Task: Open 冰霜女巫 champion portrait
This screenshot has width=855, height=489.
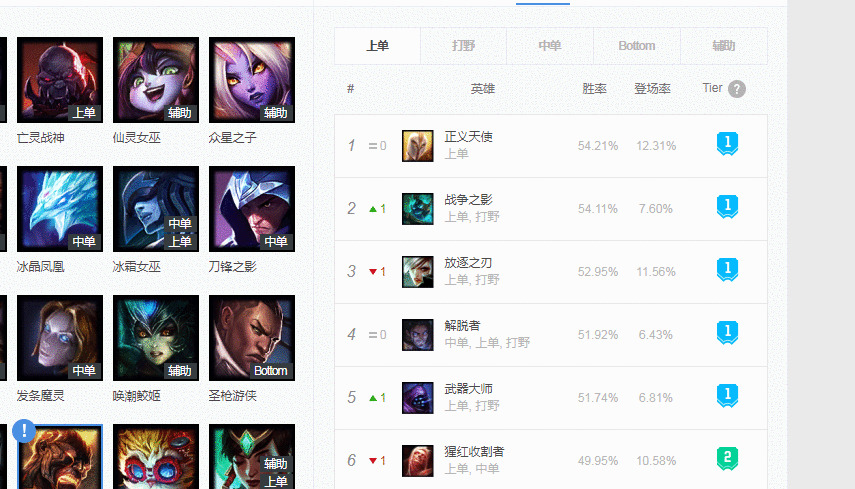Action: 156,209
